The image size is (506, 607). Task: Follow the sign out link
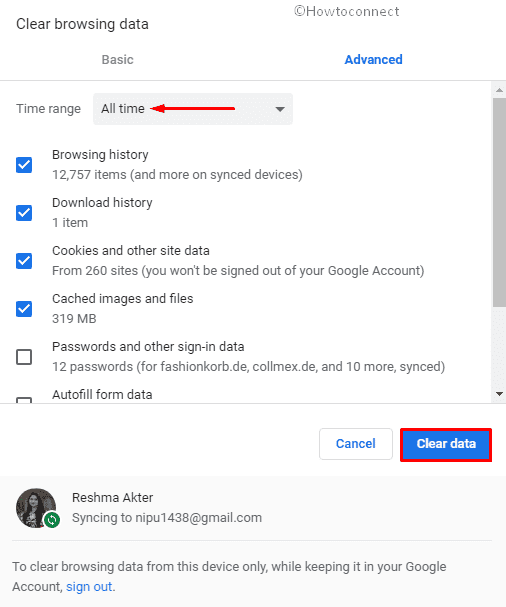coord(89,587)
